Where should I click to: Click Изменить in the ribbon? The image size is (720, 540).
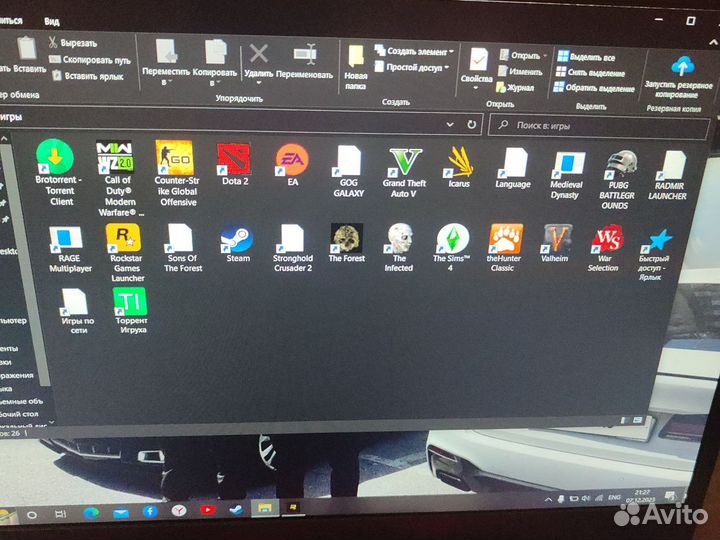(520, 72)
